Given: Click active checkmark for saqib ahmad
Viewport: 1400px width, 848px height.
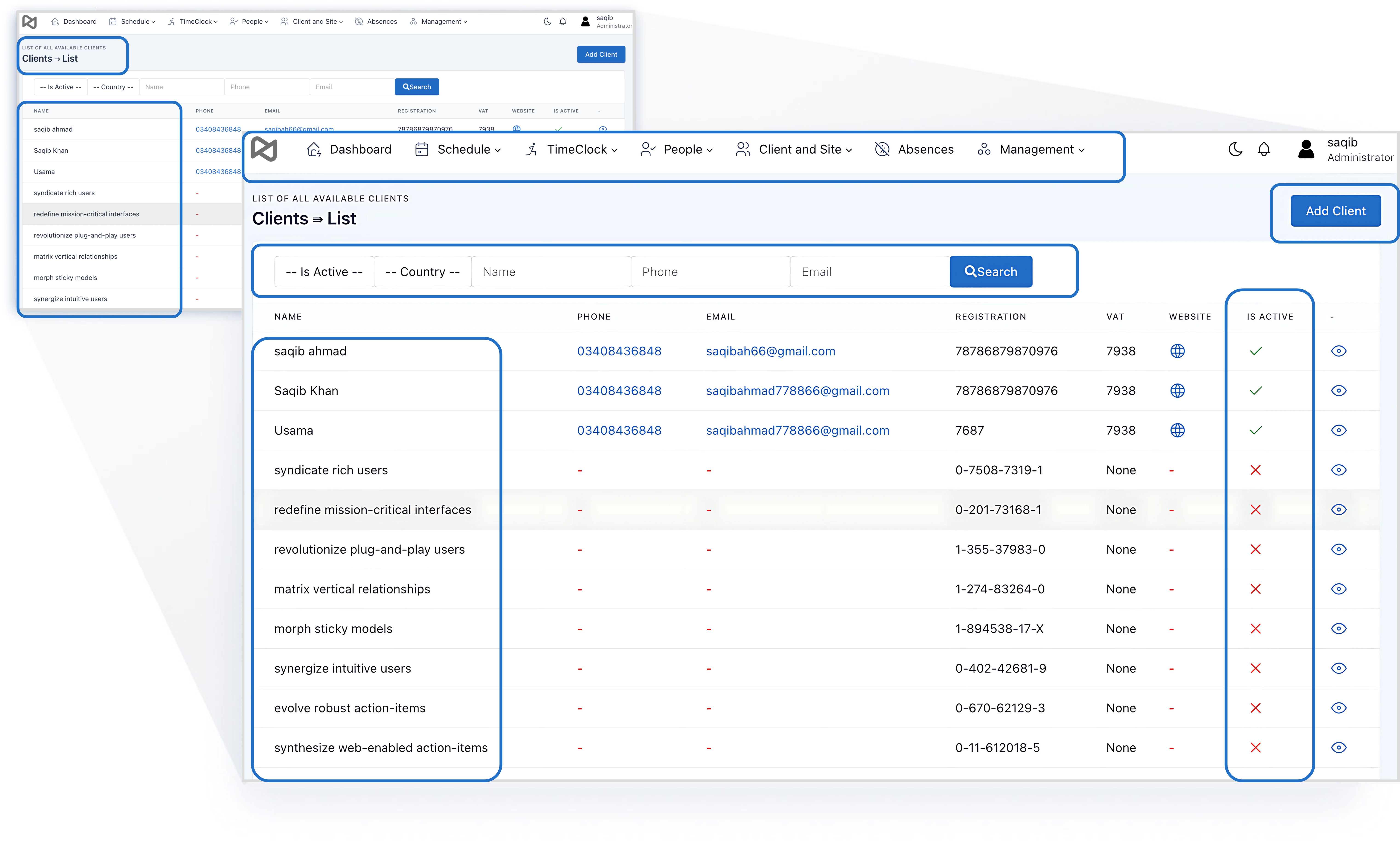Looking at the screenshot, I should coord(1256,351).
